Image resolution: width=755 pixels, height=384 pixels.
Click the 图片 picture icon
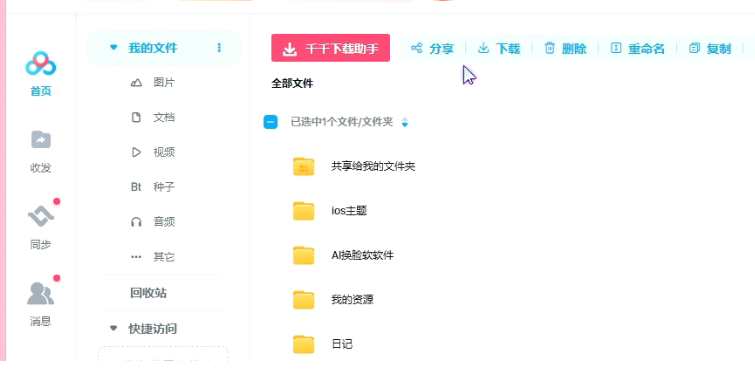pos(136,82)
